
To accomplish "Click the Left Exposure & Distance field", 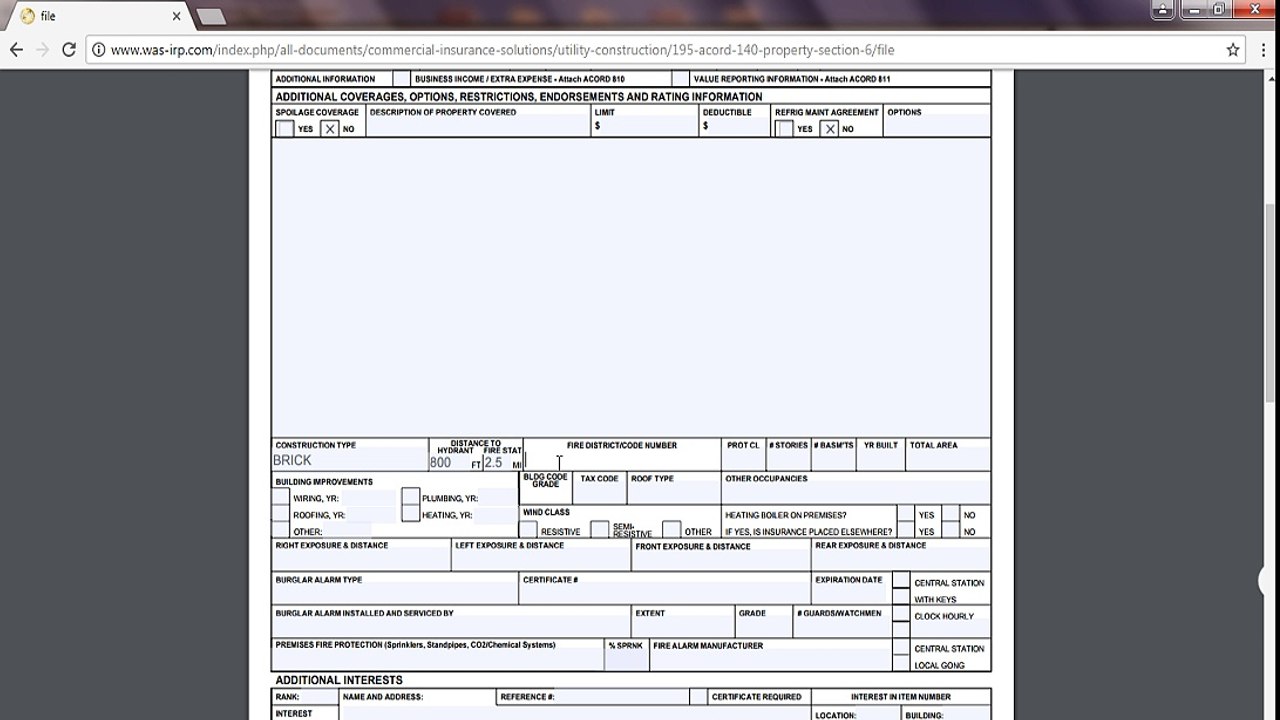I will coord(540,561).
